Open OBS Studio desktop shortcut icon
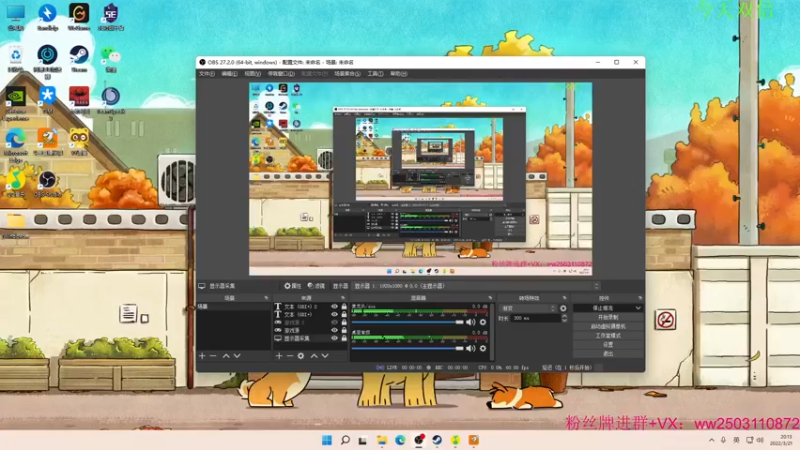The height and width of the screenshot is (450, 800). (47, 184)
